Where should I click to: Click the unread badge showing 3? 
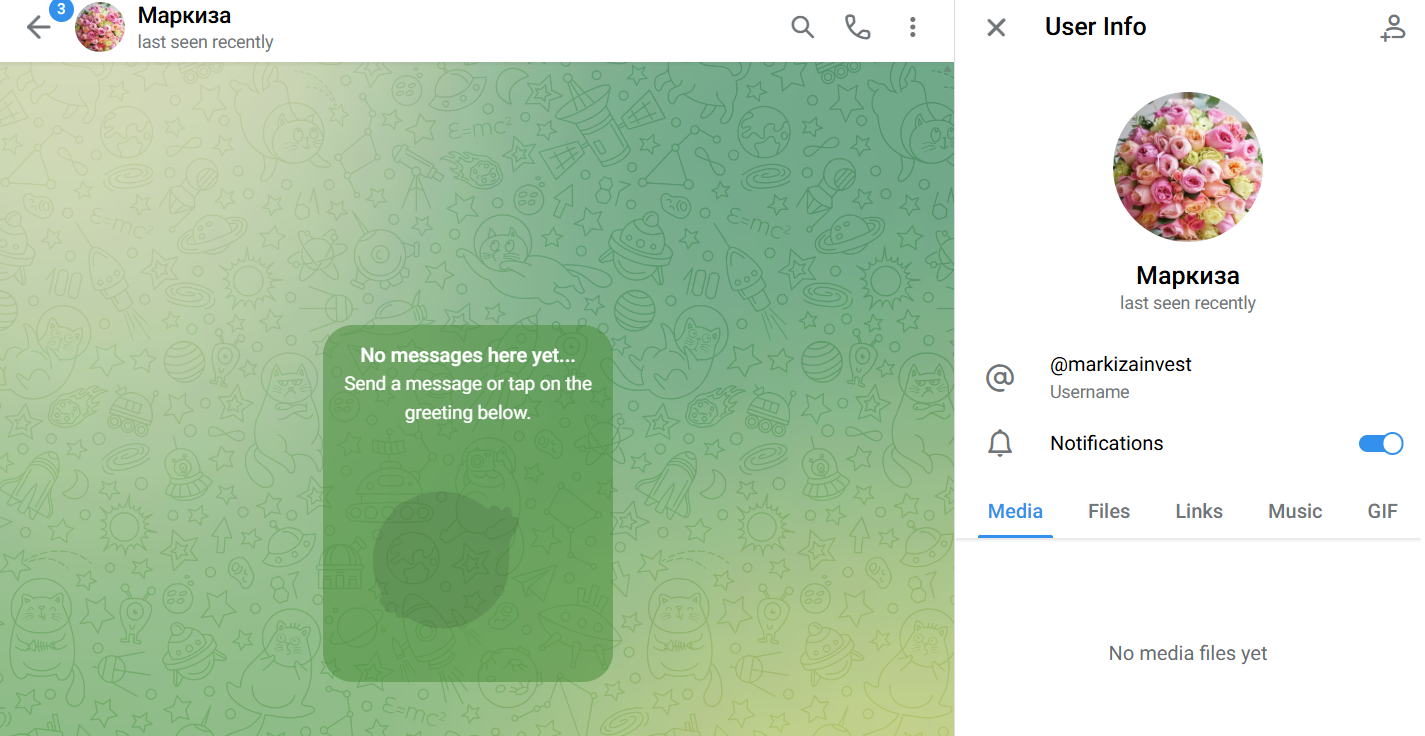(61, 9)
